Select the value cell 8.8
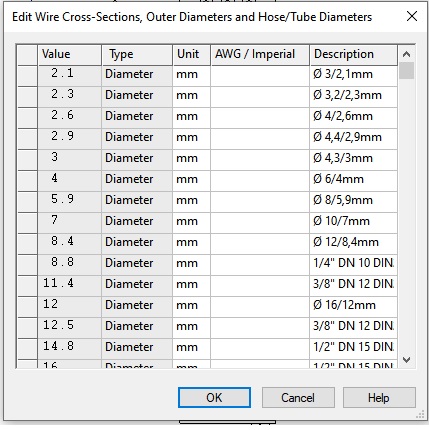The width and height of the screenshot is (429, 430). pyautogui.click(x=70, y=265)
